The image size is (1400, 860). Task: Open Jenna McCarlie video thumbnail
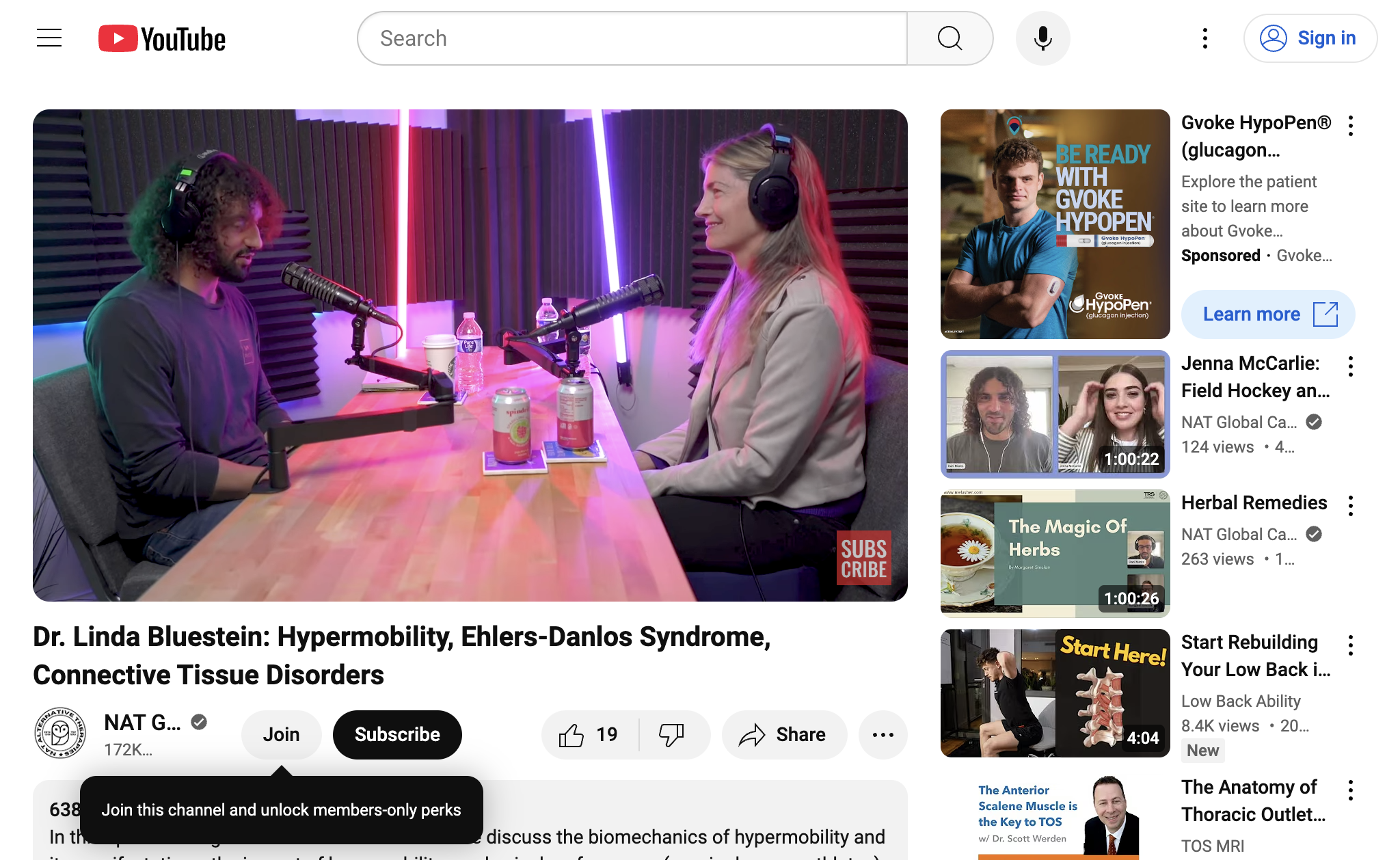(x=1055, y=414)
